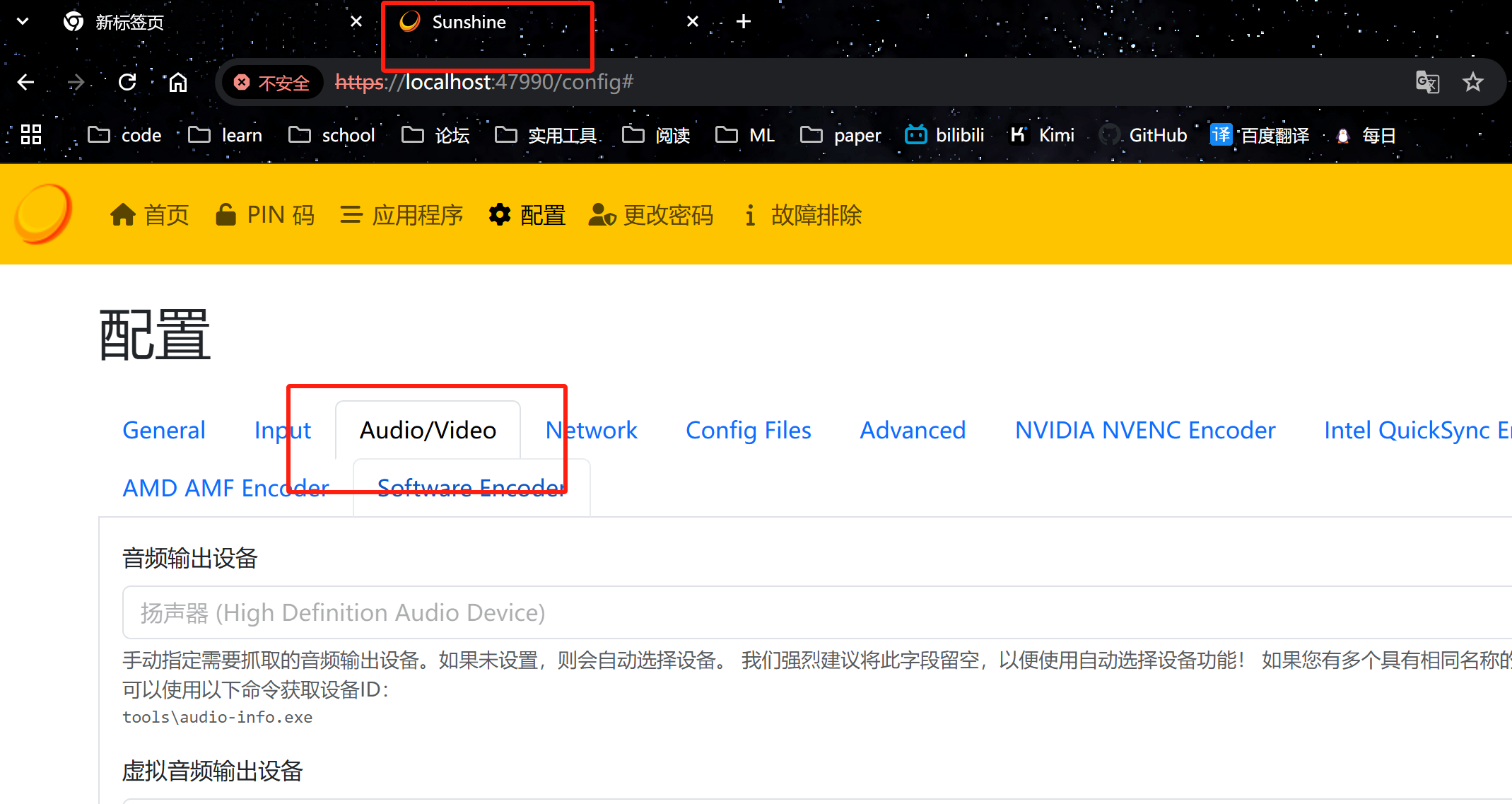Reload the current page
This screenshot has height=804, width=1512.
tap(127, 82)
